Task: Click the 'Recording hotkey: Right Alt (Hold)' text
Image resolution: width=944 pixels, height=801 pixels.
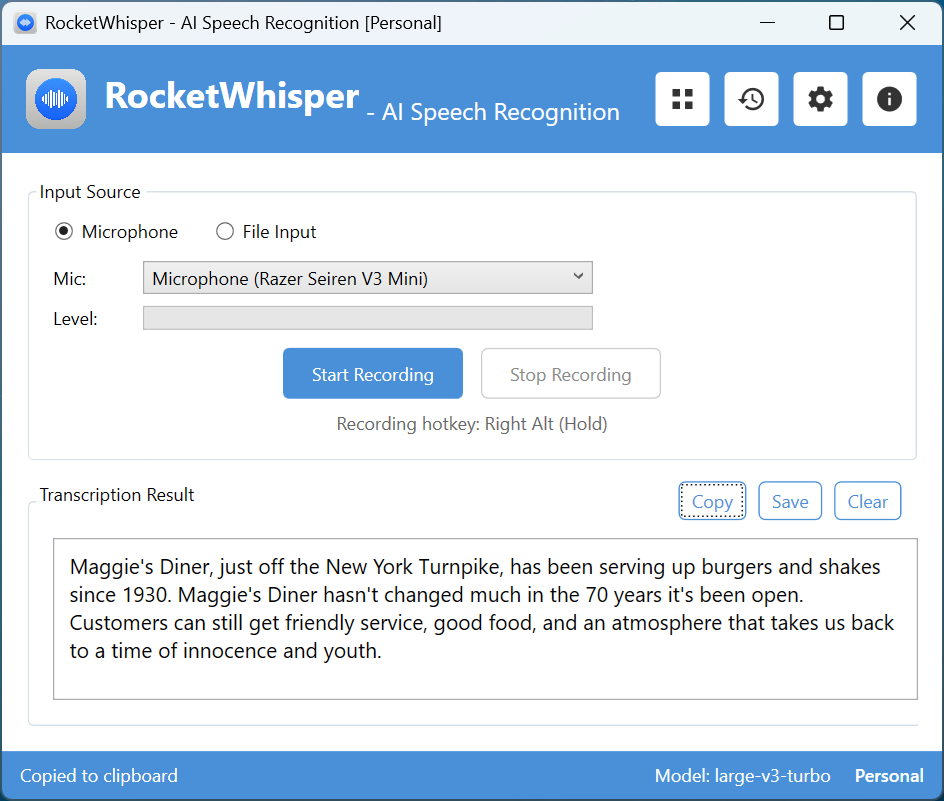Action: [472, 424]
